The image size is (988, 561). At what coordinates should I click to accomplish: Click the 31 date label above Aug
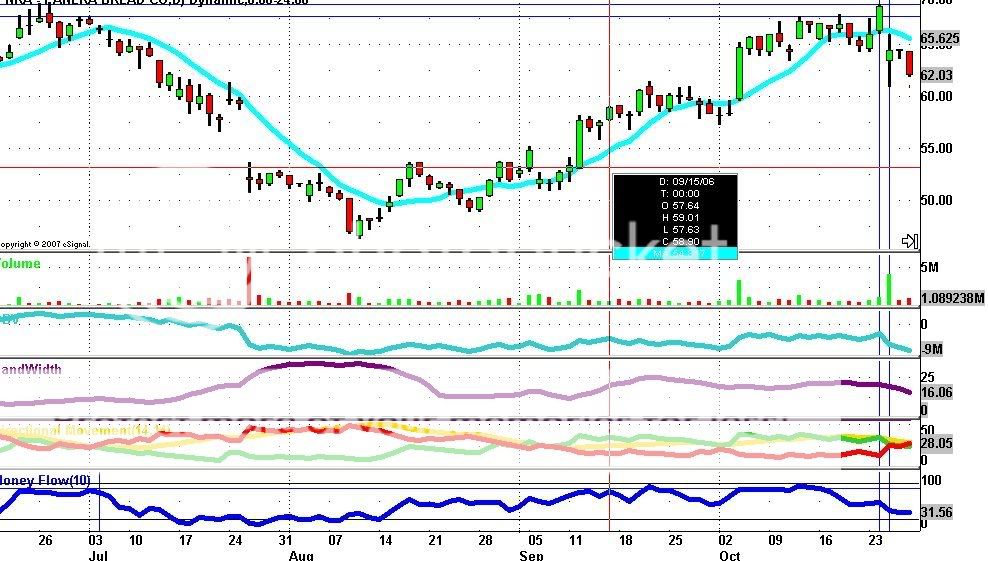pyautogui.click(x=285, y=540)
